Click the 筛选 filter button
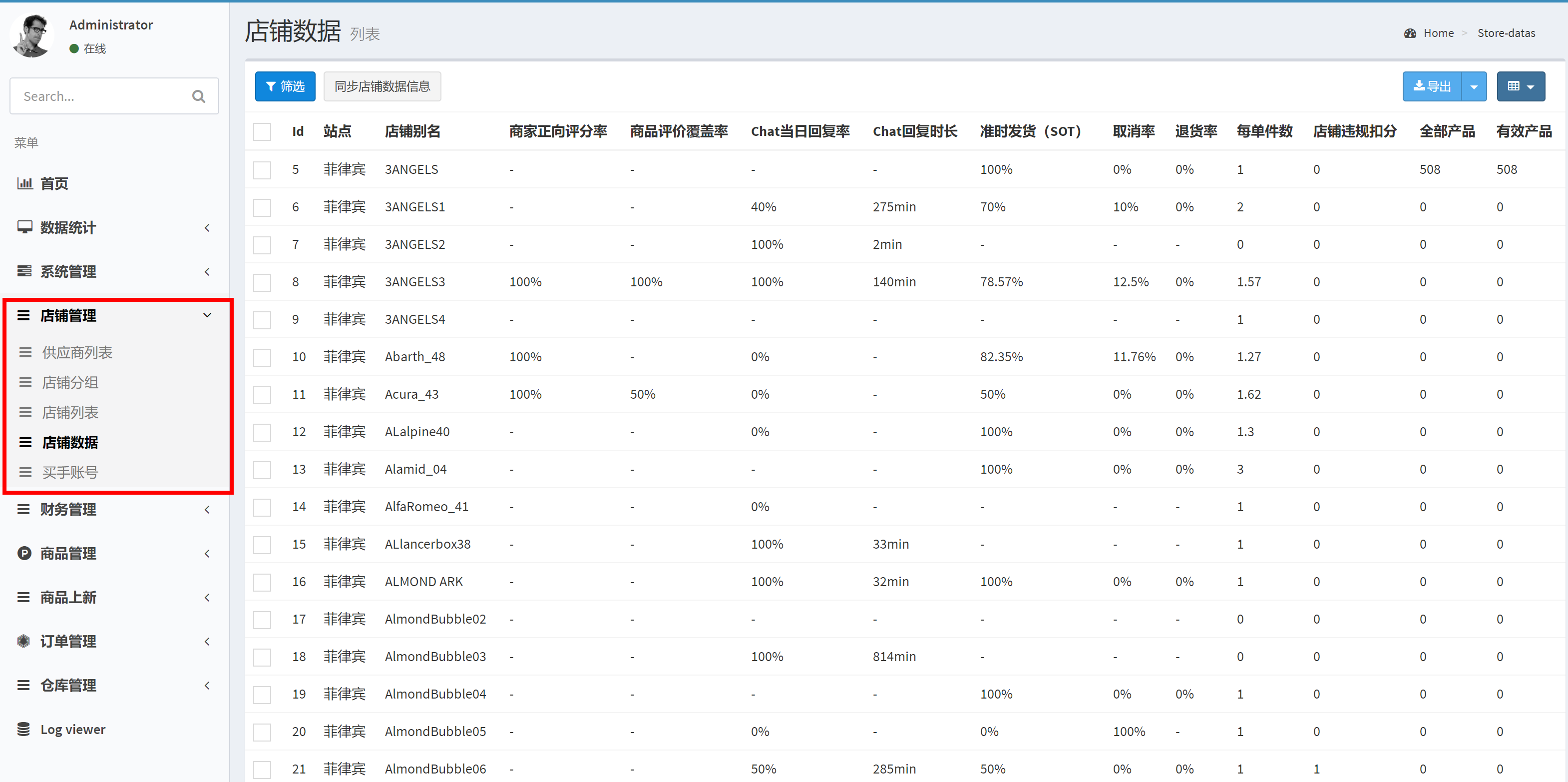Viewport: 1568px width, 782px height. (285, 86)
